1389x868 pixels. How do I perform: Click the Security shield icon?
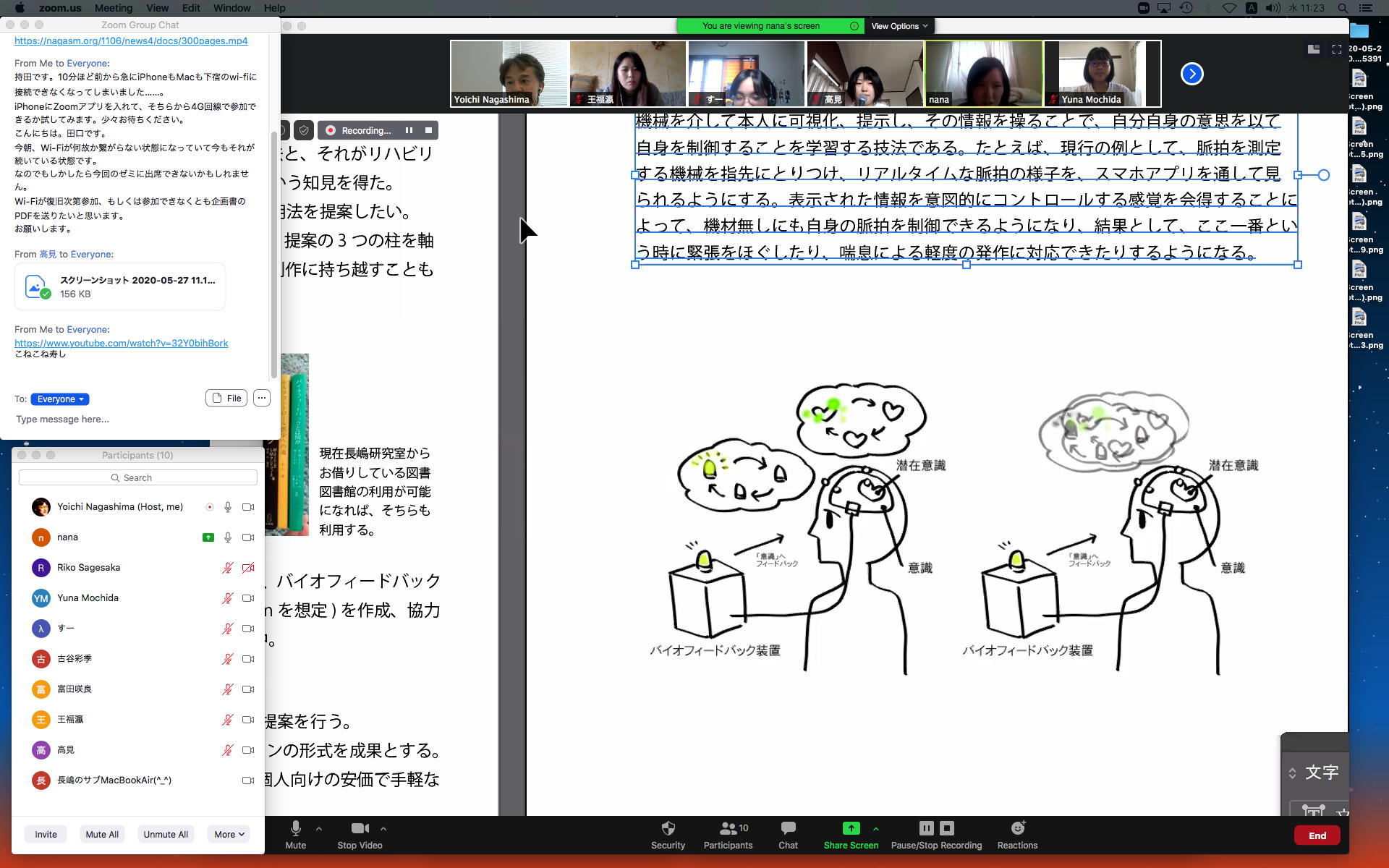(x=668, y=828)
